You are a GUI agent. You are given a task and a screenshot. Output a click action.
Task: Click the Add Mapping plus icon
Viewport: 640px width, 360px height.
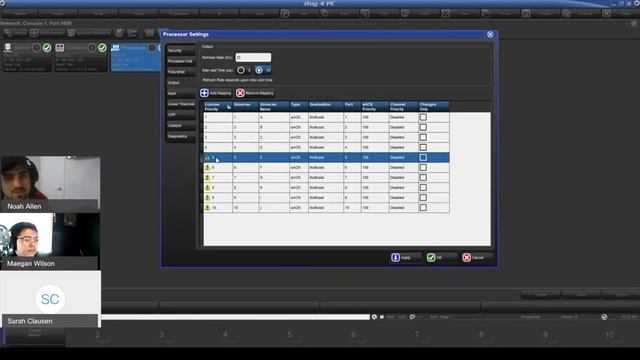204,93
